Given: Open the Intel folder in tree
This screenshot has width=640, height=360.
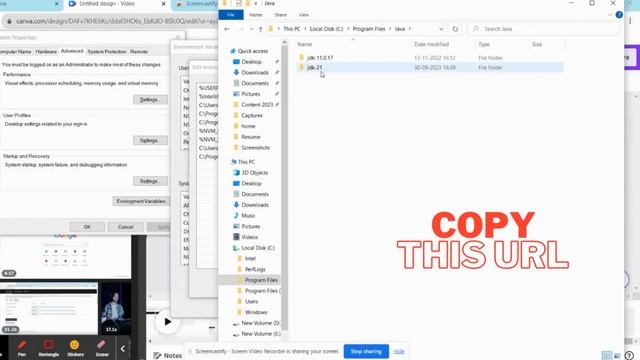Looking at the screenshot, I should [x=250, y=258].
